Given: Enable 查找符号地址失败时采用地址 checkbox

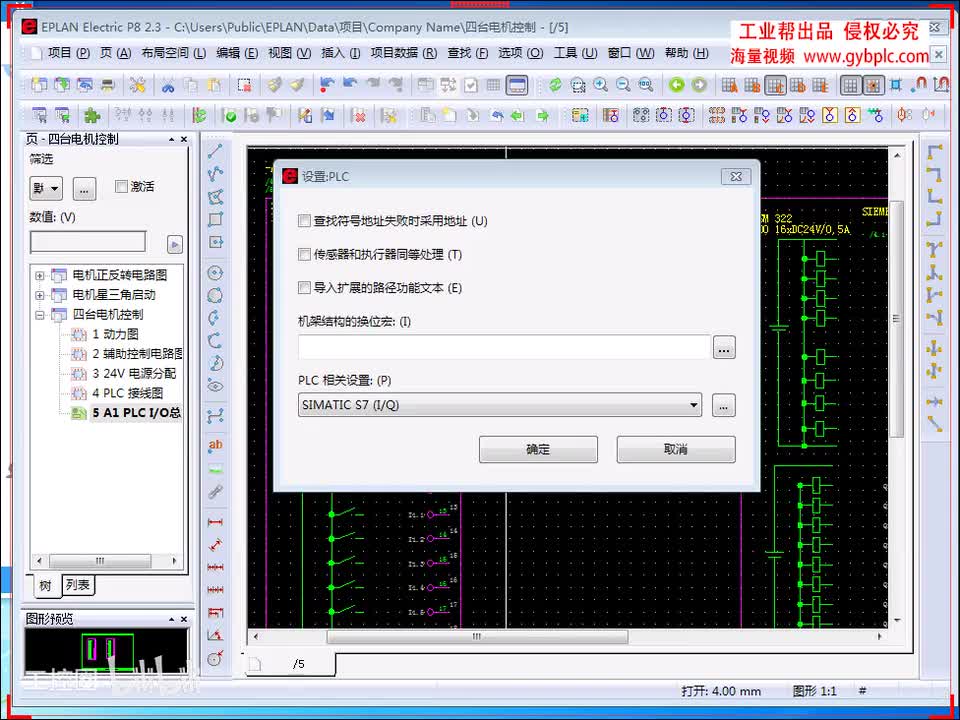Looking at the screenshot, I should [x=304, y=221].
